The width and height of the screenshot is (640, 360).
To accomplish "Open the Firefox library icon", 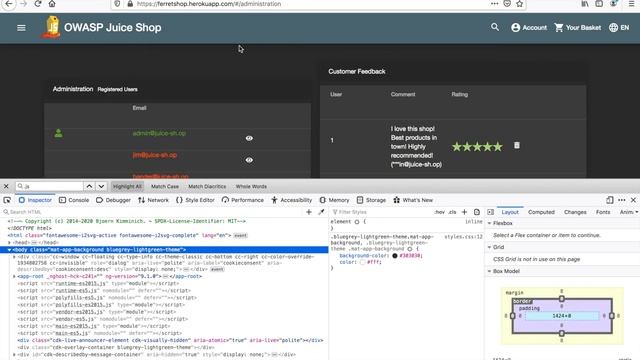I will coord(585,4).
